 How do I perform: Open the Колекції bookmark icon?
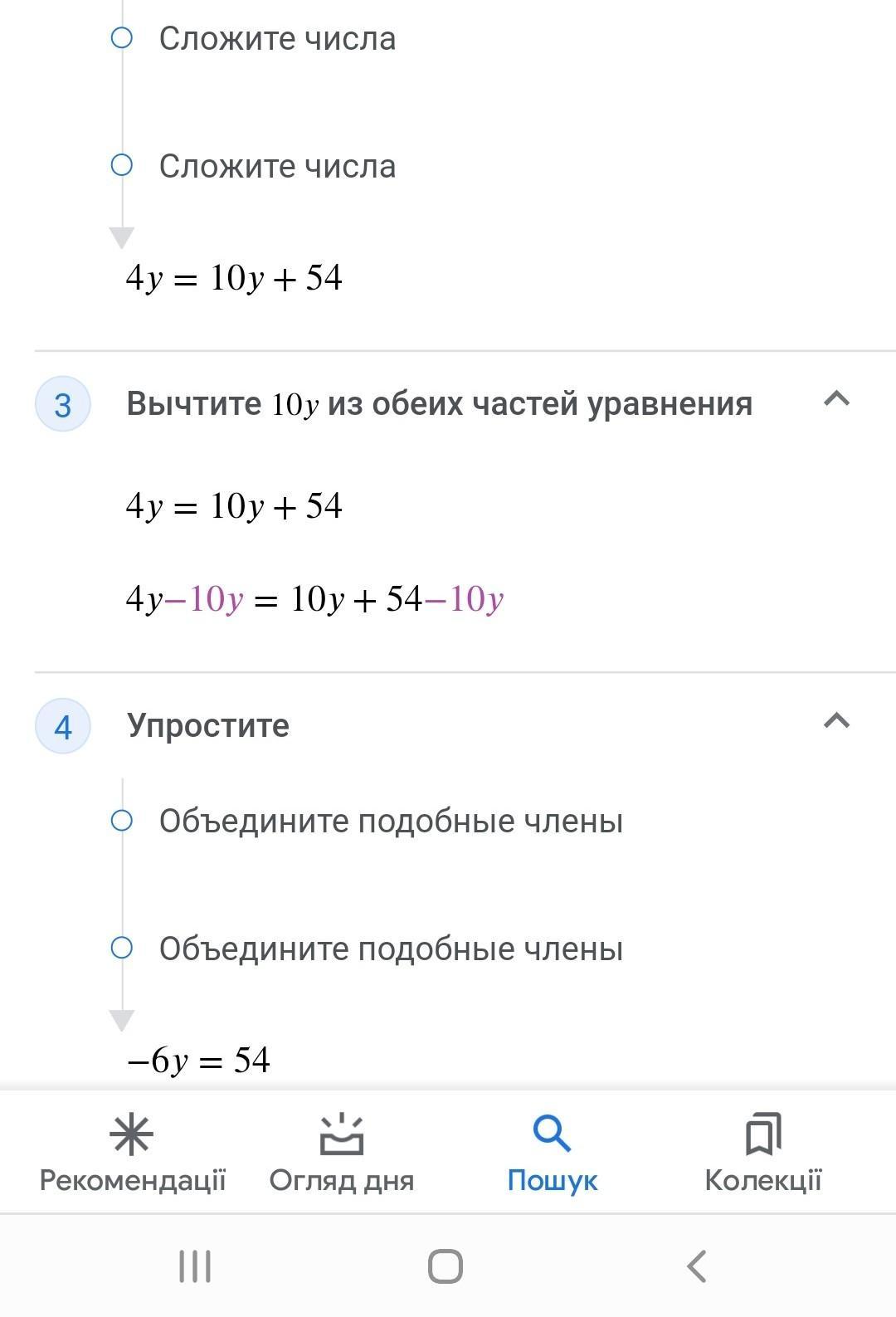pyautogui.click(x=762, y=1134)
